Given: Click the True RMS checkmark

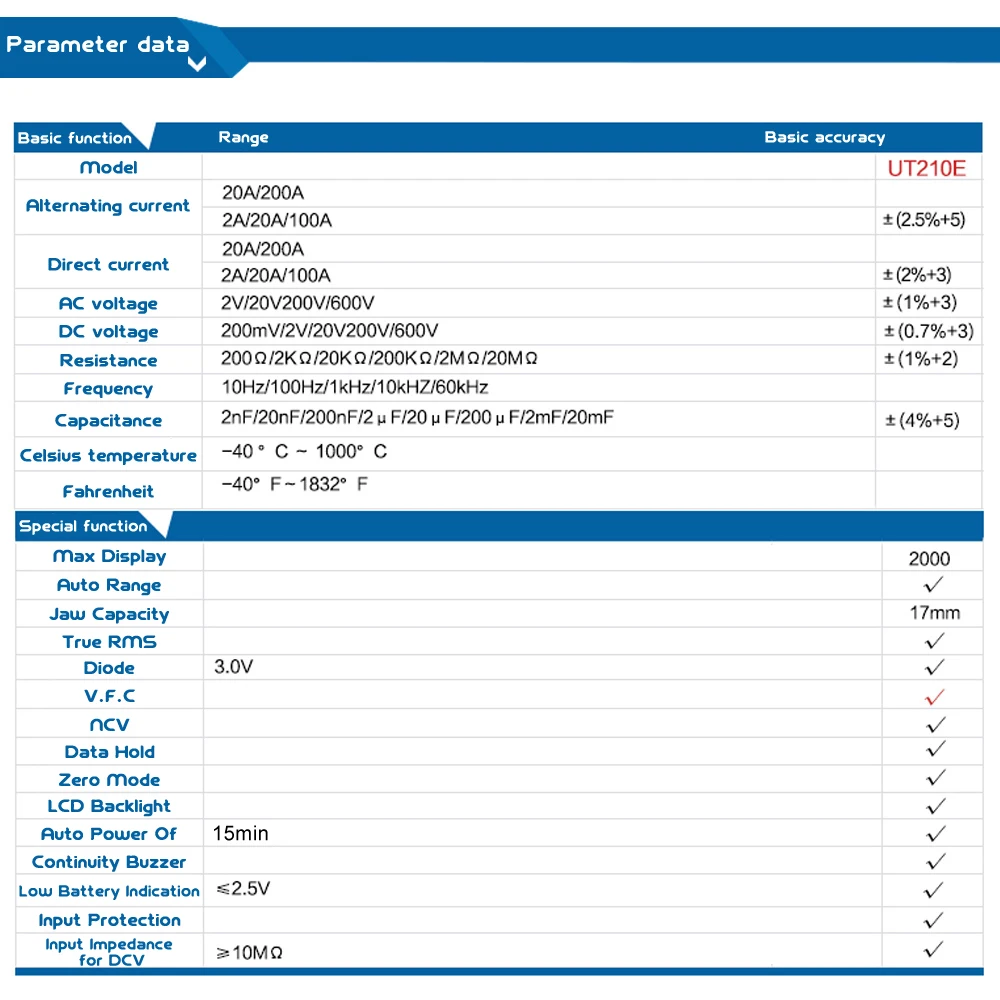Looking at the screenshot, I should point(934,641).
